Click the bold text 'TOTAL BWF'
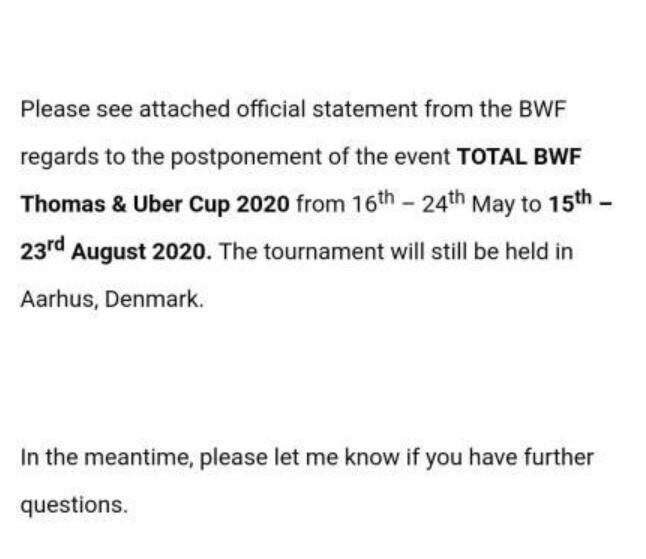646x559 pixels. coord(519,157)
